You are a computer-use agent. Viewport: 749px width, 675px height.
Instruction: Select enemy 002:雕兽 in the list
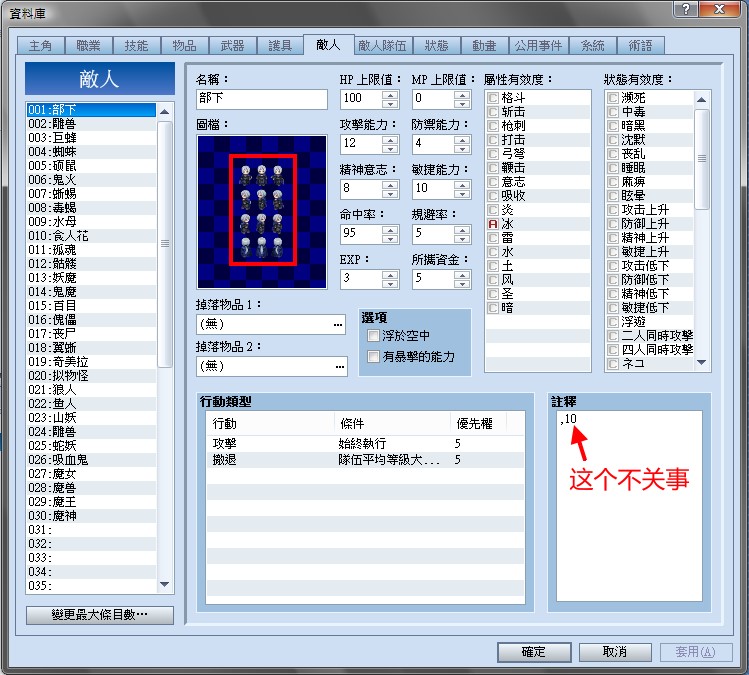tap(91, 124)
